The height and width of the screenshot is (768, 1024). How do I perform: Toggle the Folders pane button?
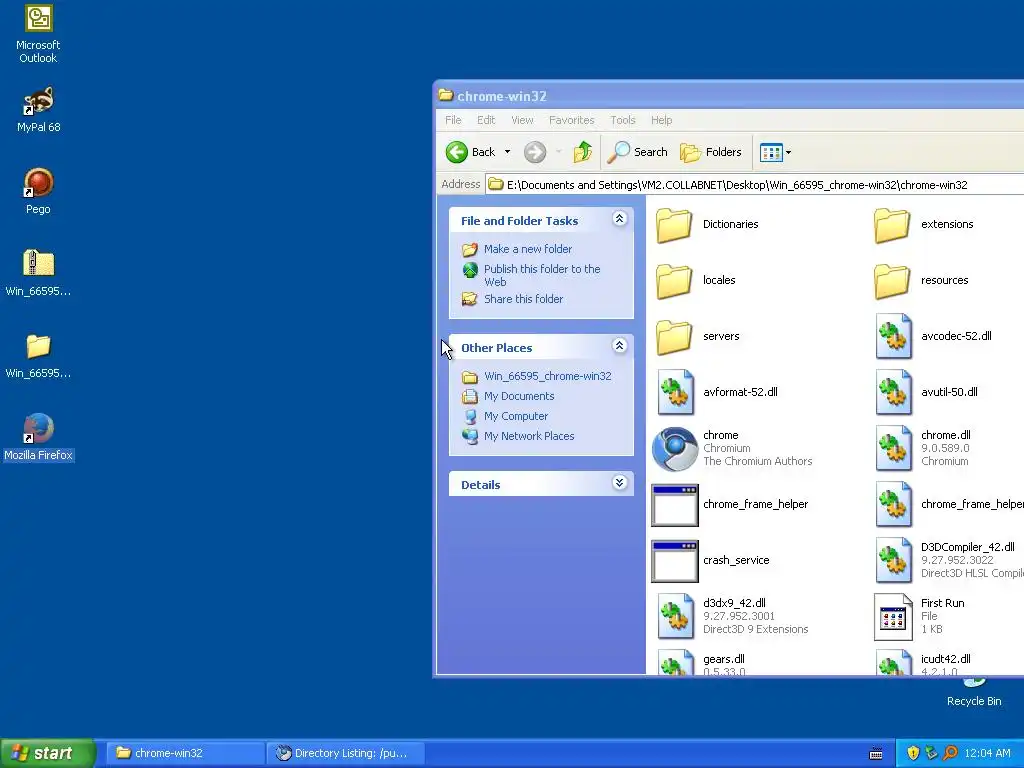711,152
